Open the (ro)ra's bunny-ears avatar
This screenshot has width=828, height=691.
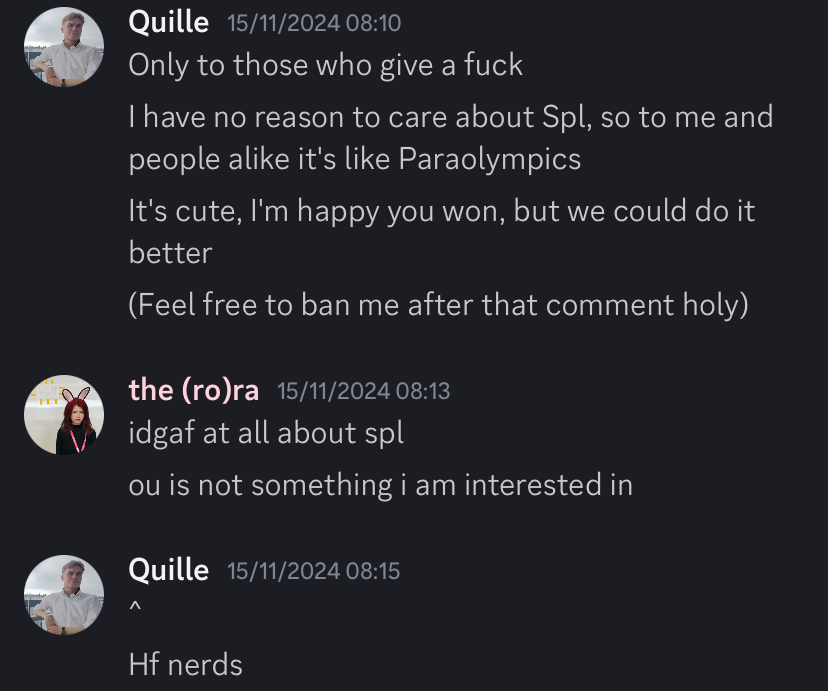click(64, 415)
